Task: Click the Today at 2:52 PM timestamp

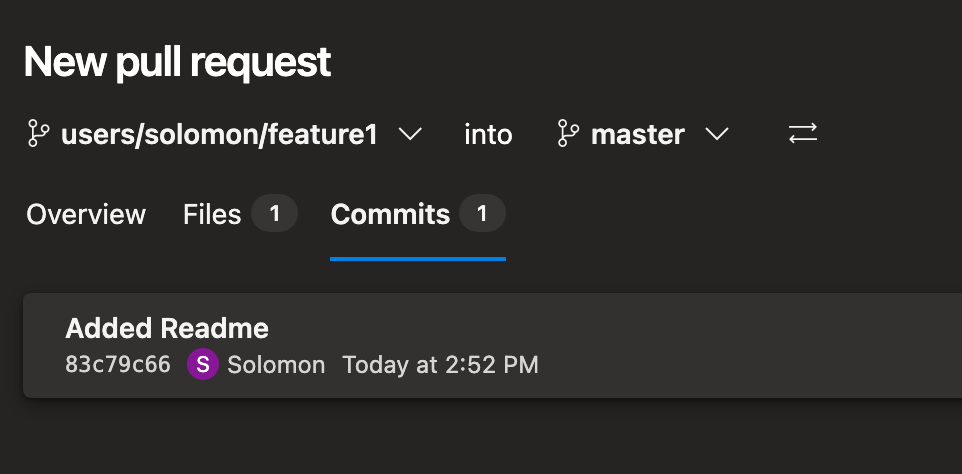Action: click(441, 365)
